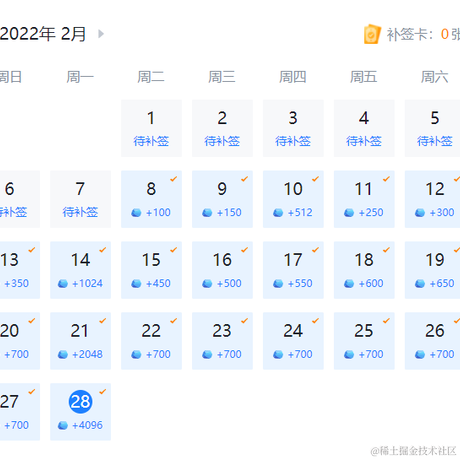Click 待补签 link on day 1
Viewport: 460px width, 460px height.
(151, 141)
